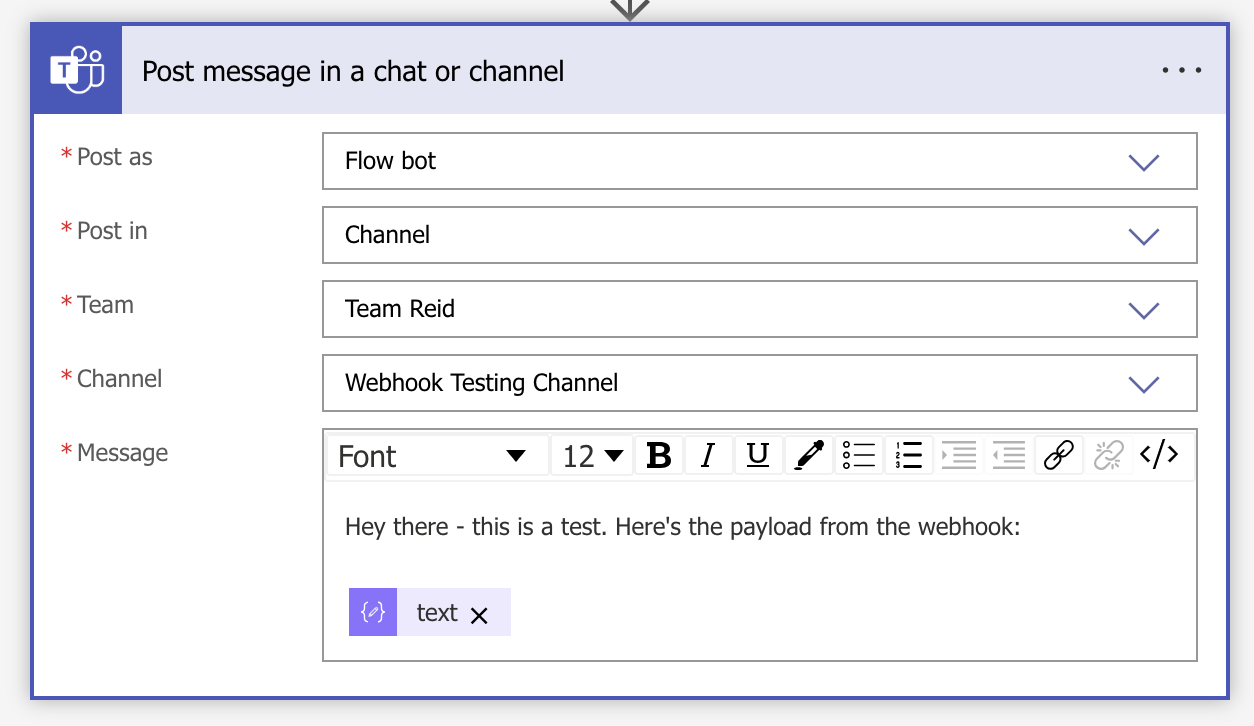
Task: Click the Microsoft Teams connector icon
Action: [78, 70]
